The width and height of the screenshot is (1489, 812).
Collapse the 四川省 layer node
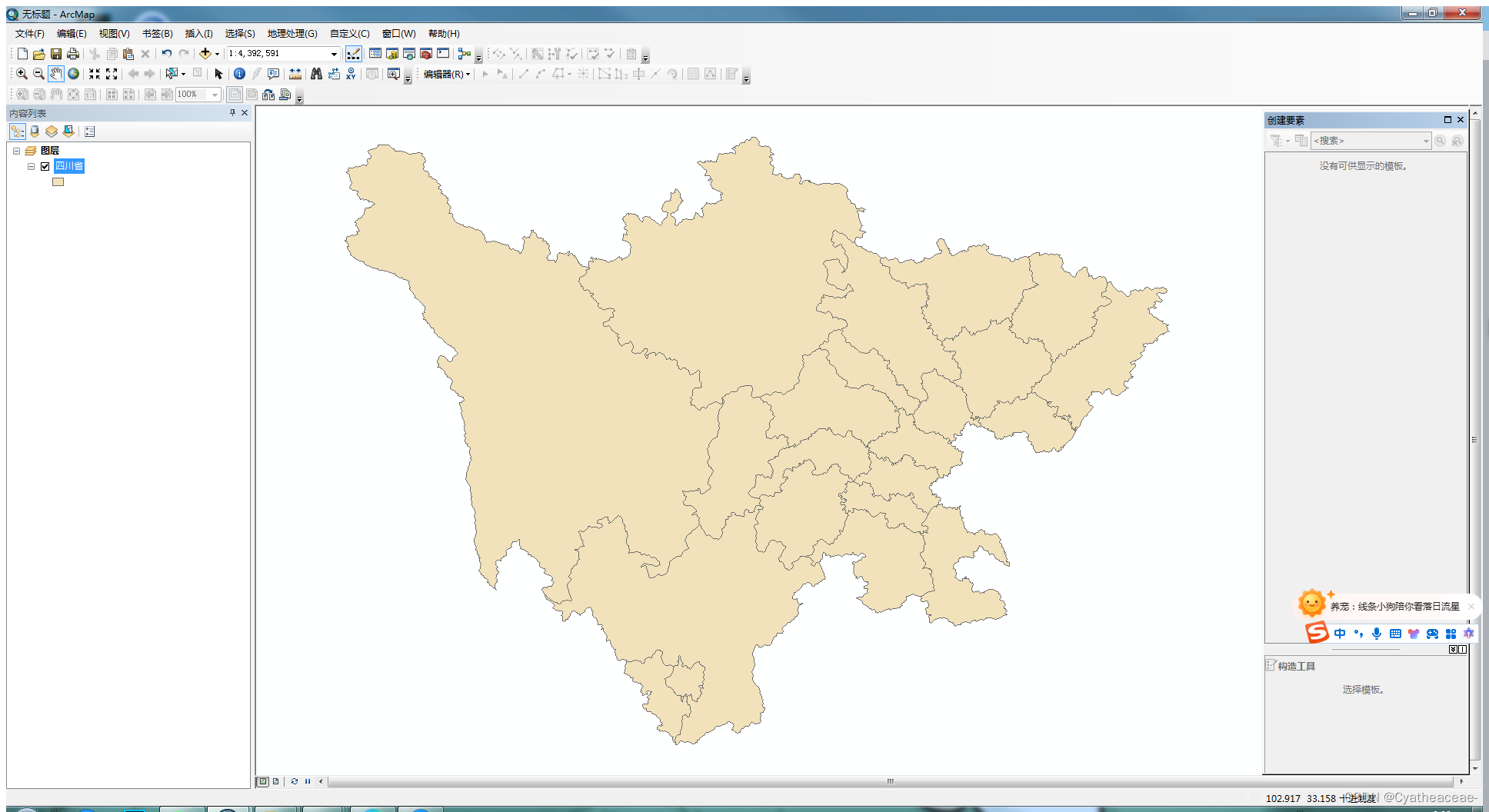point(31,166)
